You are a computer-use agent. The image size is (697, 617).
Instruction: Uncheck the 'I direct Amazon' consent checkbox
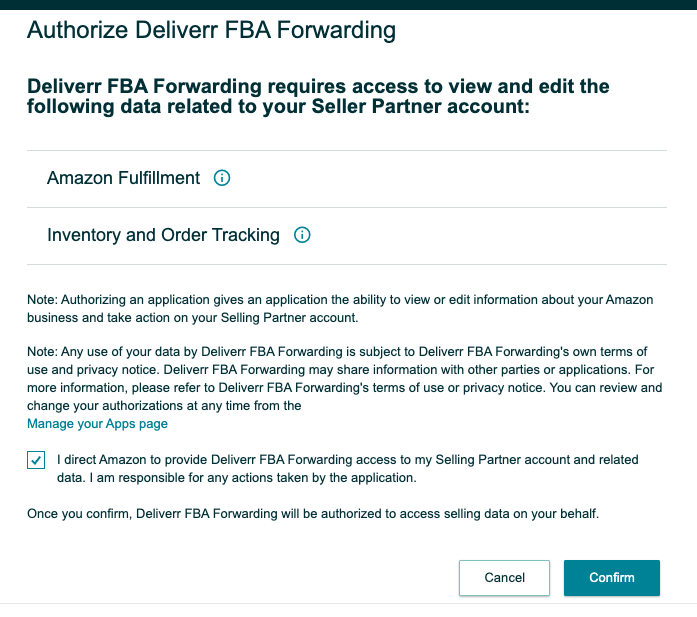click(36, 460)
